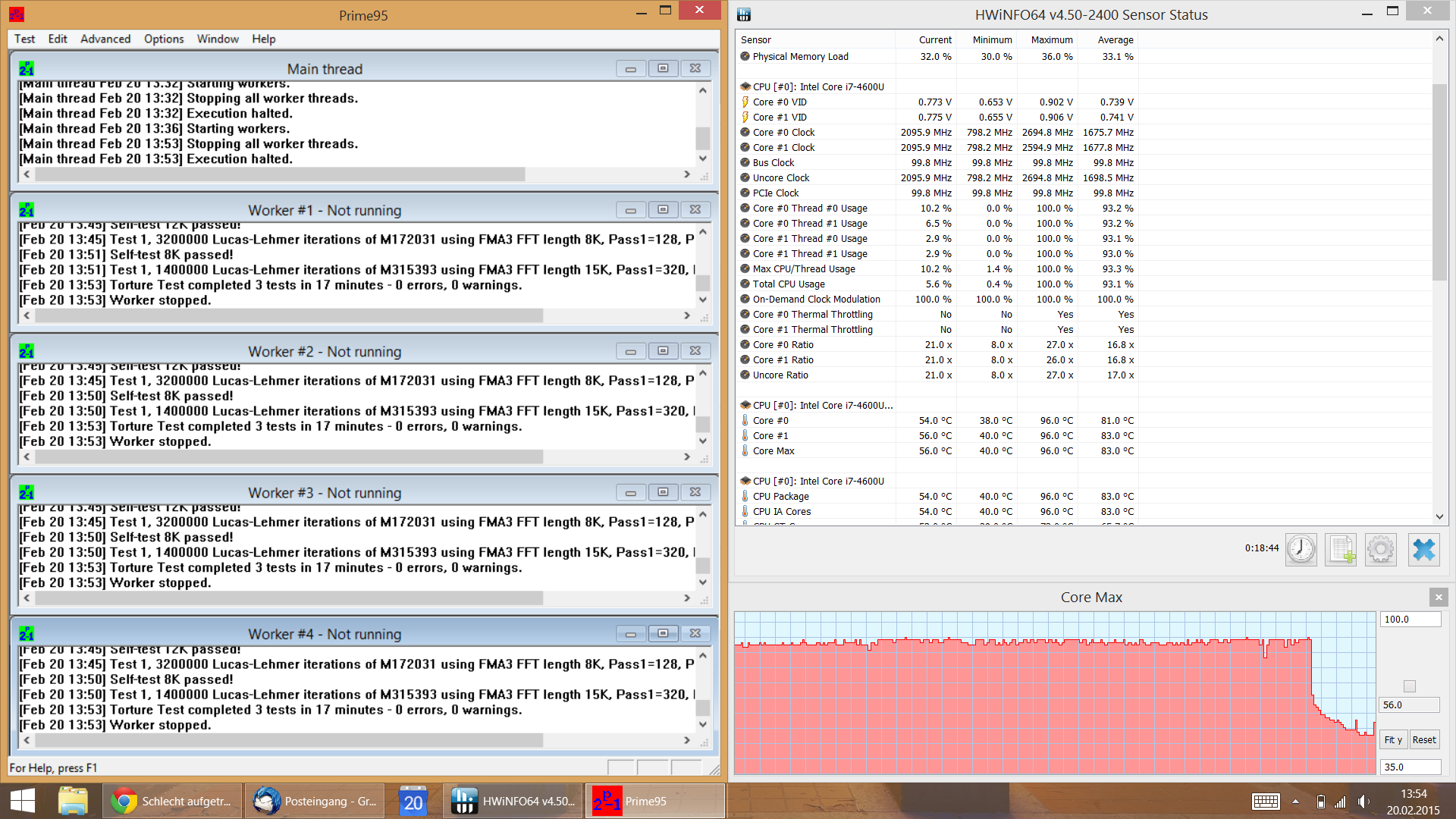Click the logging spreadsheet icon in HWiNFO

click(1341, 549)
